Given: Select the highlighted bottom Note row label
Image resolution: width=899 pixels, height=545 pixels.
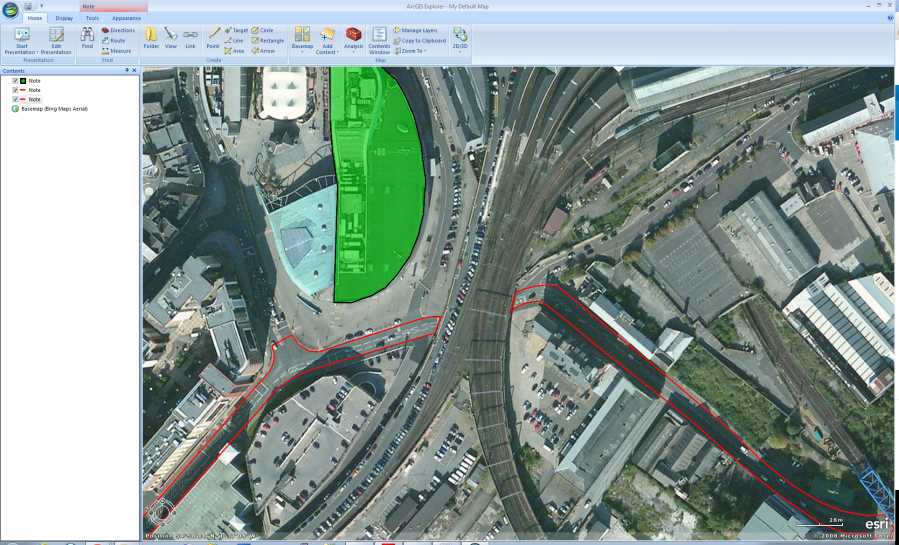Looking at the screenshot, I should point(34,99).
